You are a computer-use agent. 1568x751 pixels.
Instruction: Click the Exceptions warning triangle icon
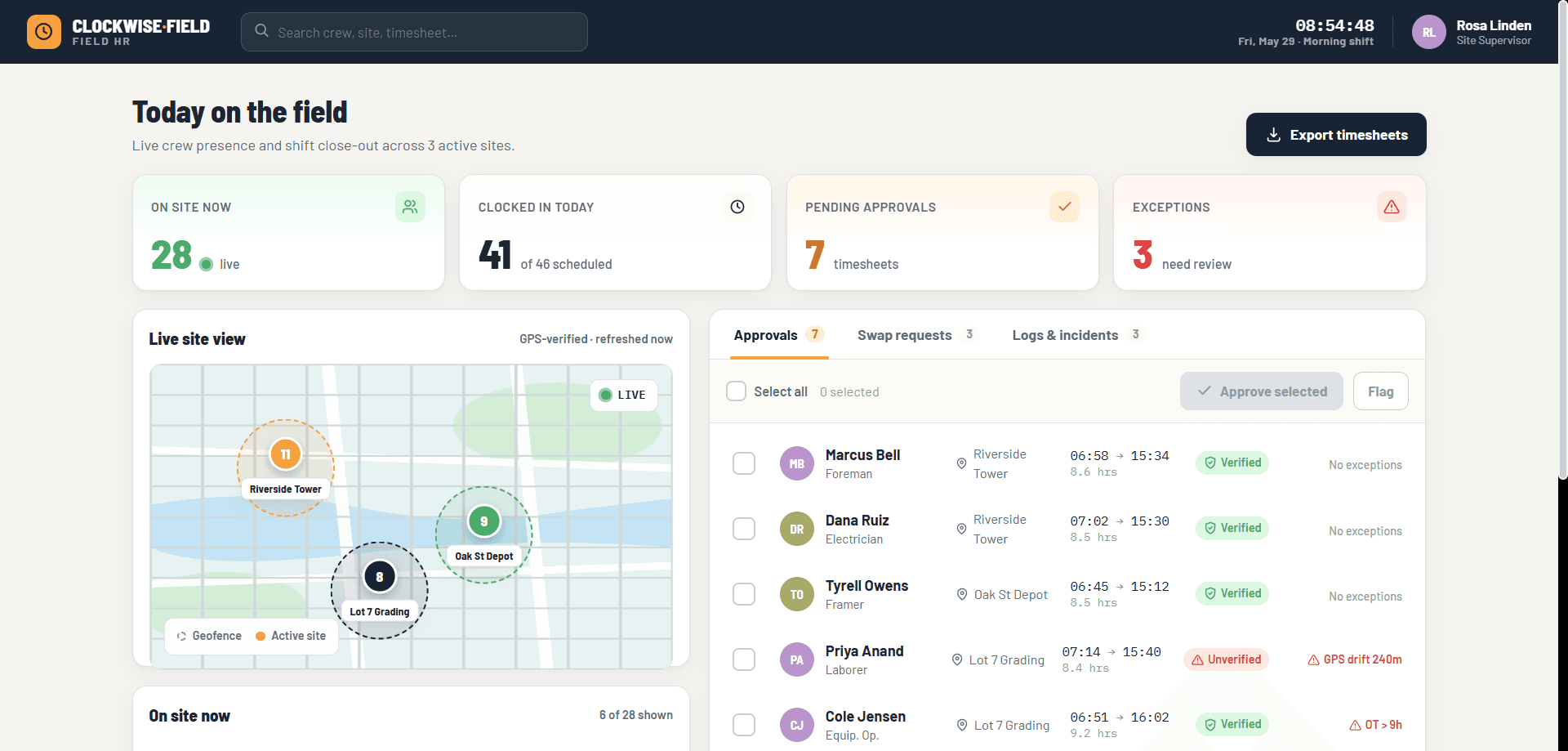point(1392,207)
